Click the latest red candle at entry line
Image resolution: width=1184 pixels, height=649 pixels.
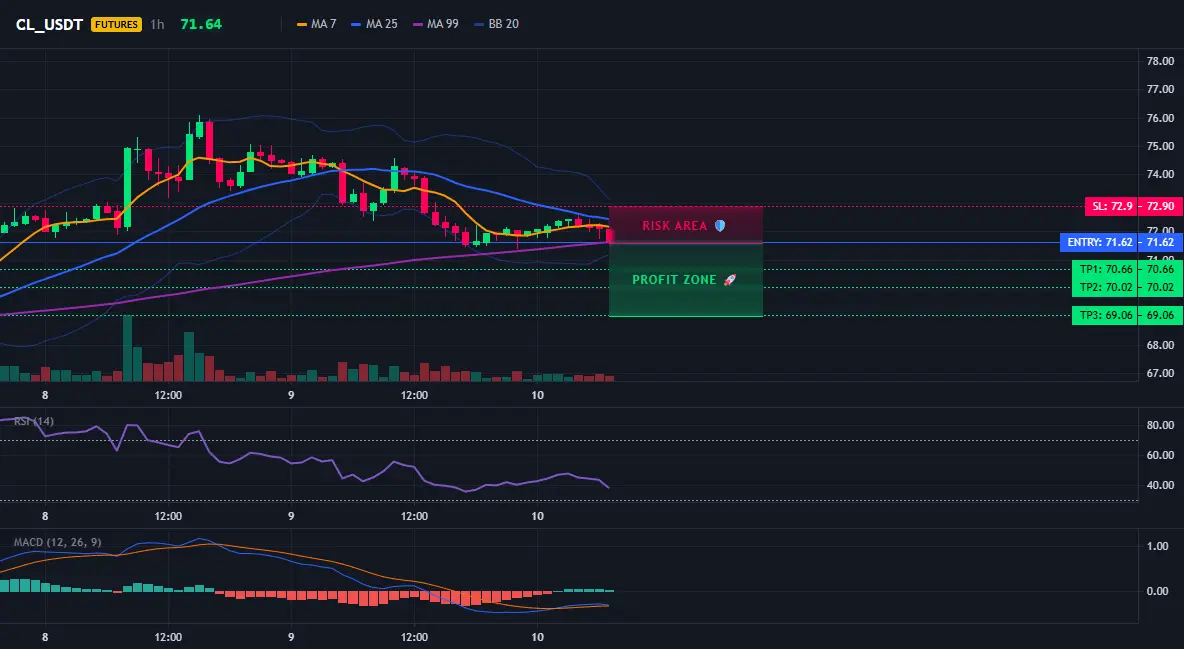pyautogui.click(x=609, y=235)
